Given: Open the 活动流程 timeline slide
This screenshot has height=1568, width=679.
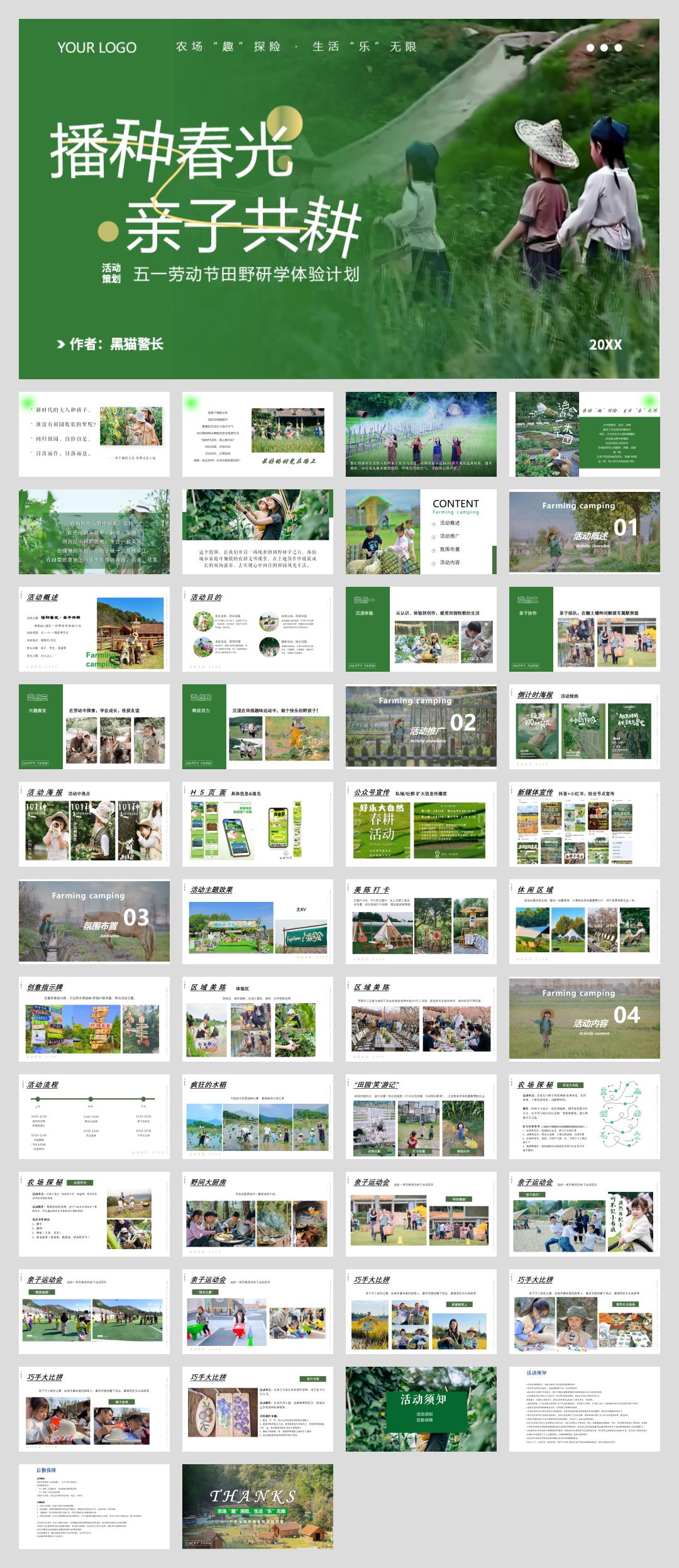Looking at the screenshot, I should (94, 1116).
